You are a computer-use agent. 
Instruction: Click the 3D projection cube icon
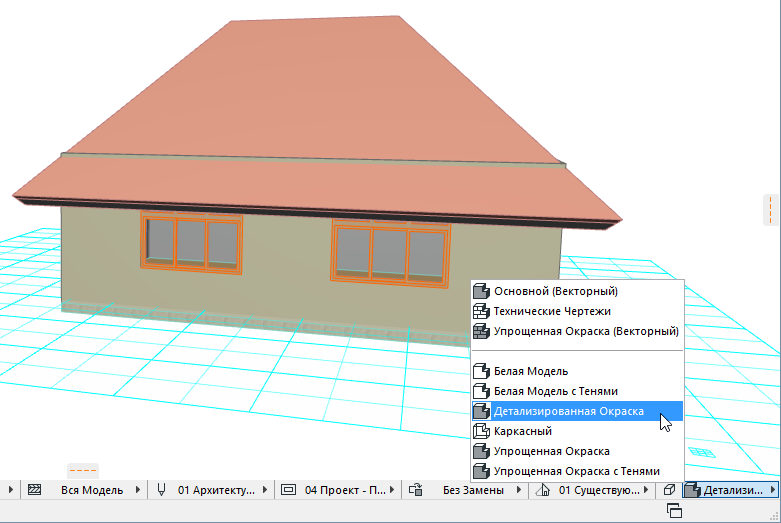click(x=669, y=490)
